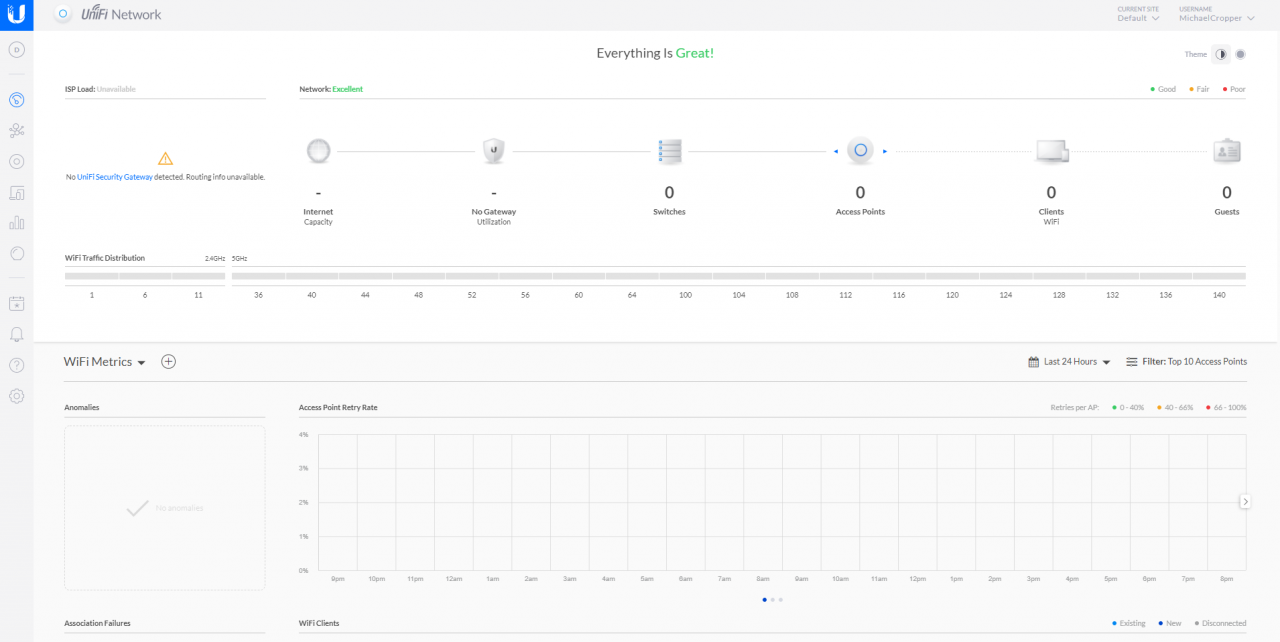Viewport: 1280px width, 642px height.
Task: Select the network Topology view in the sidebar
Action: pyautogui.click(x=16, y=130)
